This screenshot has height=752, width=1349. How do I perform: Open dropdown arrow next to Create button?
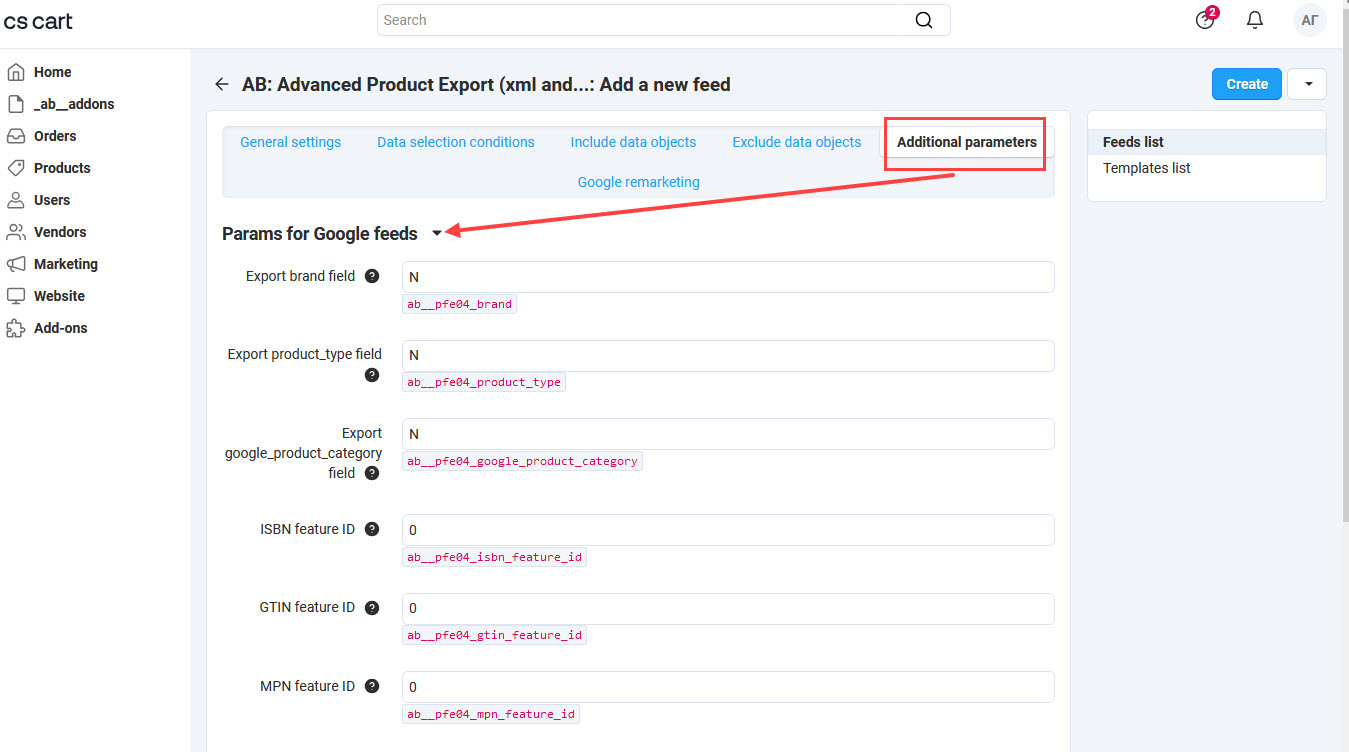click(1308, 85)
